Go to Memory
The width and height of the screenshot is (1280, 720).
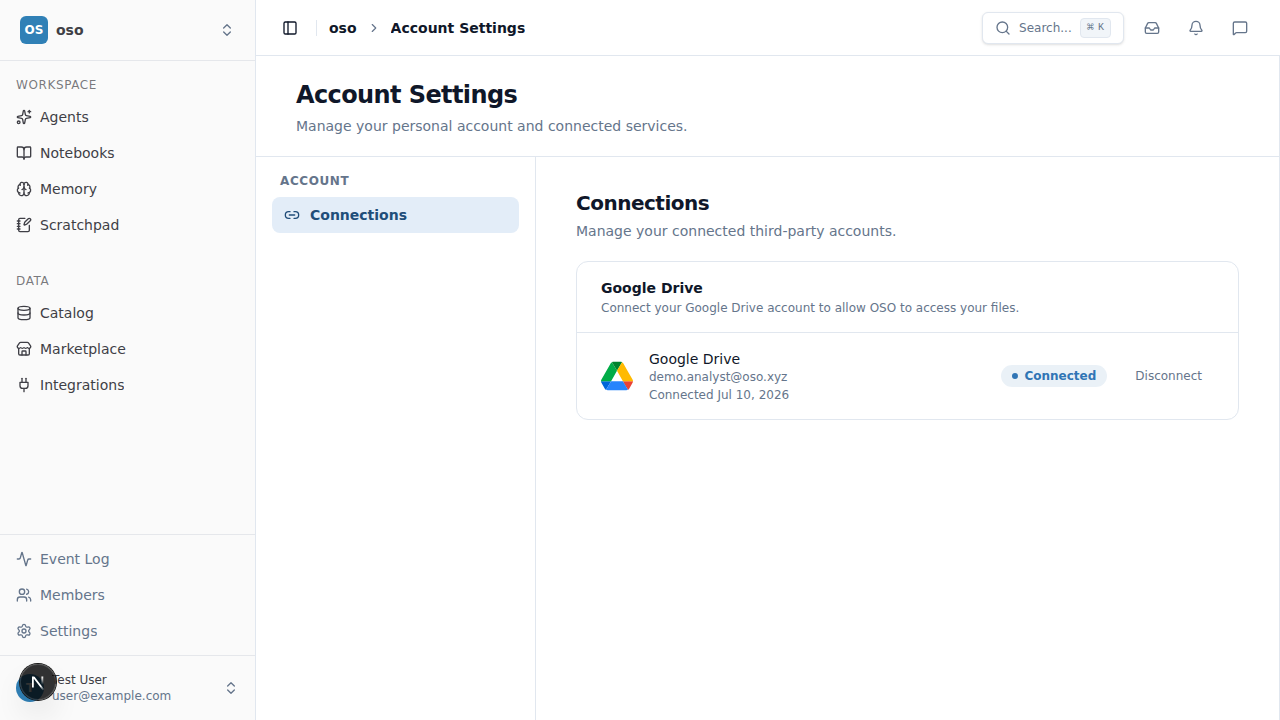[x=128, y=189]
